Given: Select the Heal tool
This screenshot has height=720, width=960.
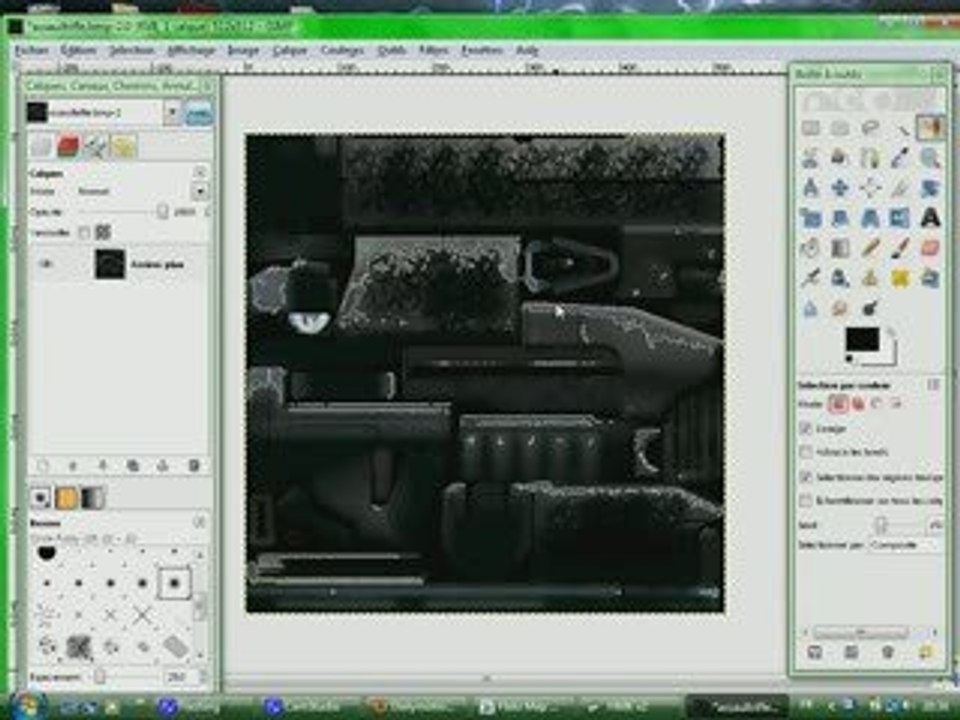Looking at the screenshot, I should [x=900, y=278].
